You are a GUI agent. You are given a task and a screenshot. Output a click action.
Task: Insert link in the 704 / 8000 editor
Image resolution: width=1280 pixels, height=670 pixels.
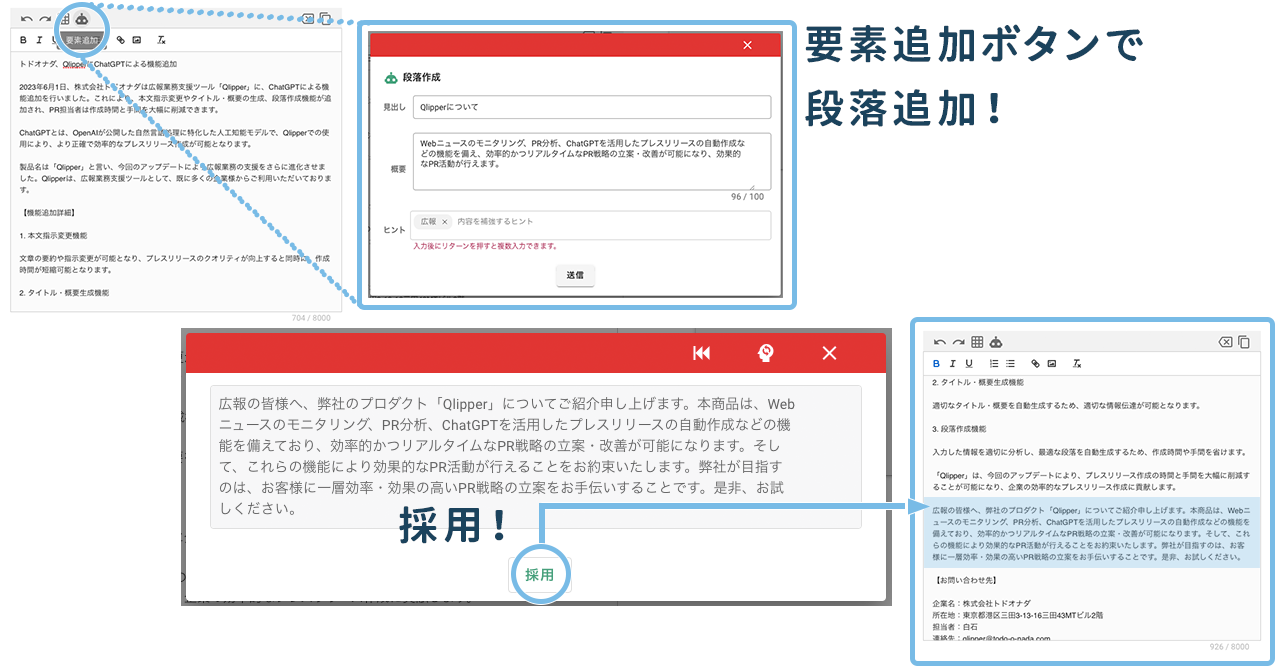point(120,40)
